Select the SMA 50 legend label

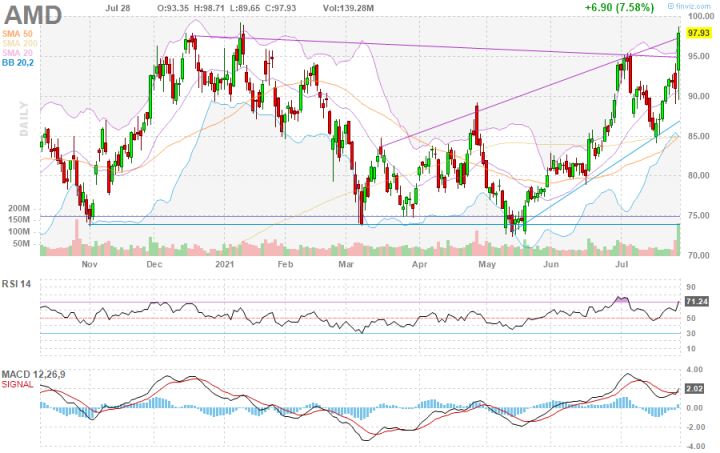point(17,34)
